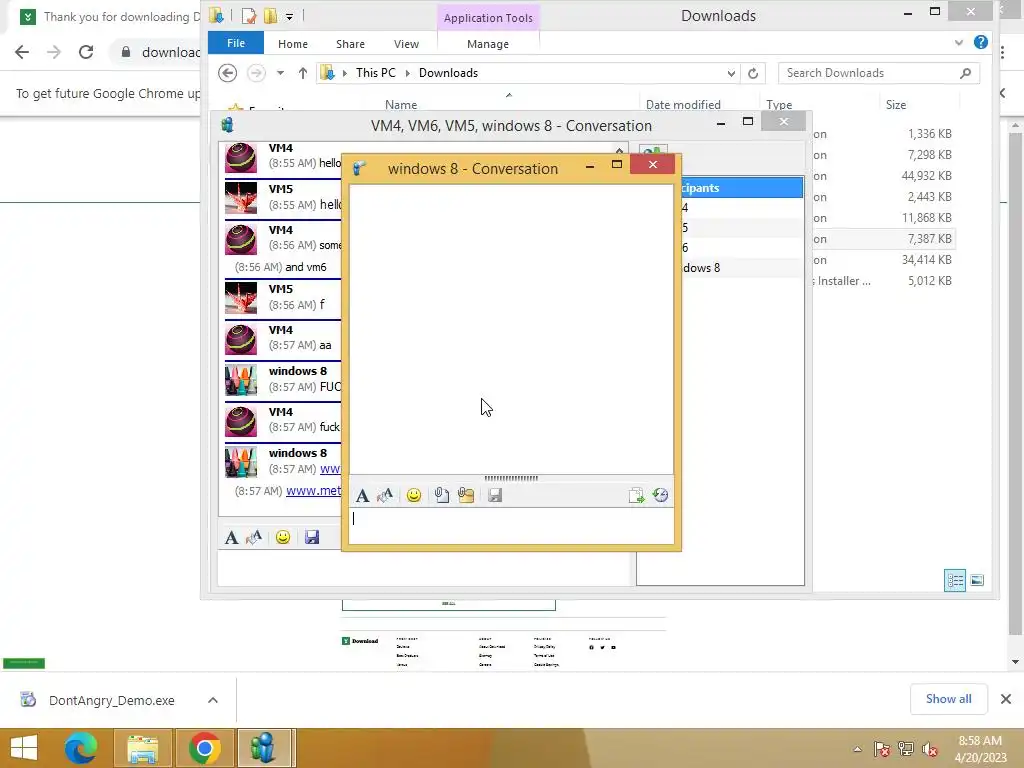The image size is (1024, 768).
Task: Click the Participants header in group conversation
Action: coord(743,188)
